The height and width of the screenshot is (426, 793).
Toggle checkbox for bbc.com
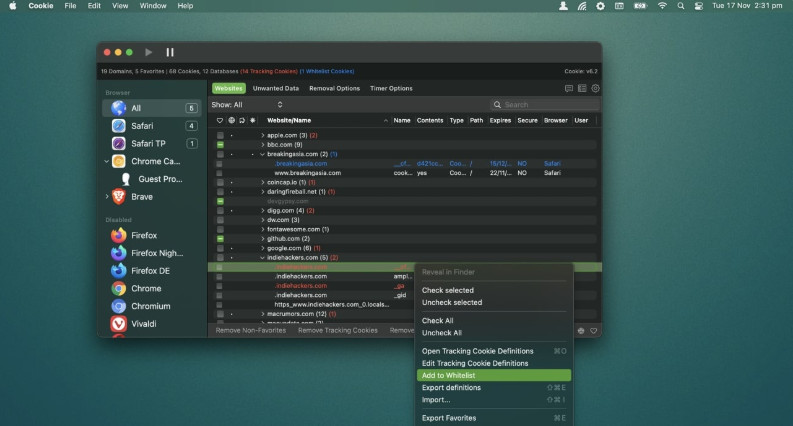point(220,145)
